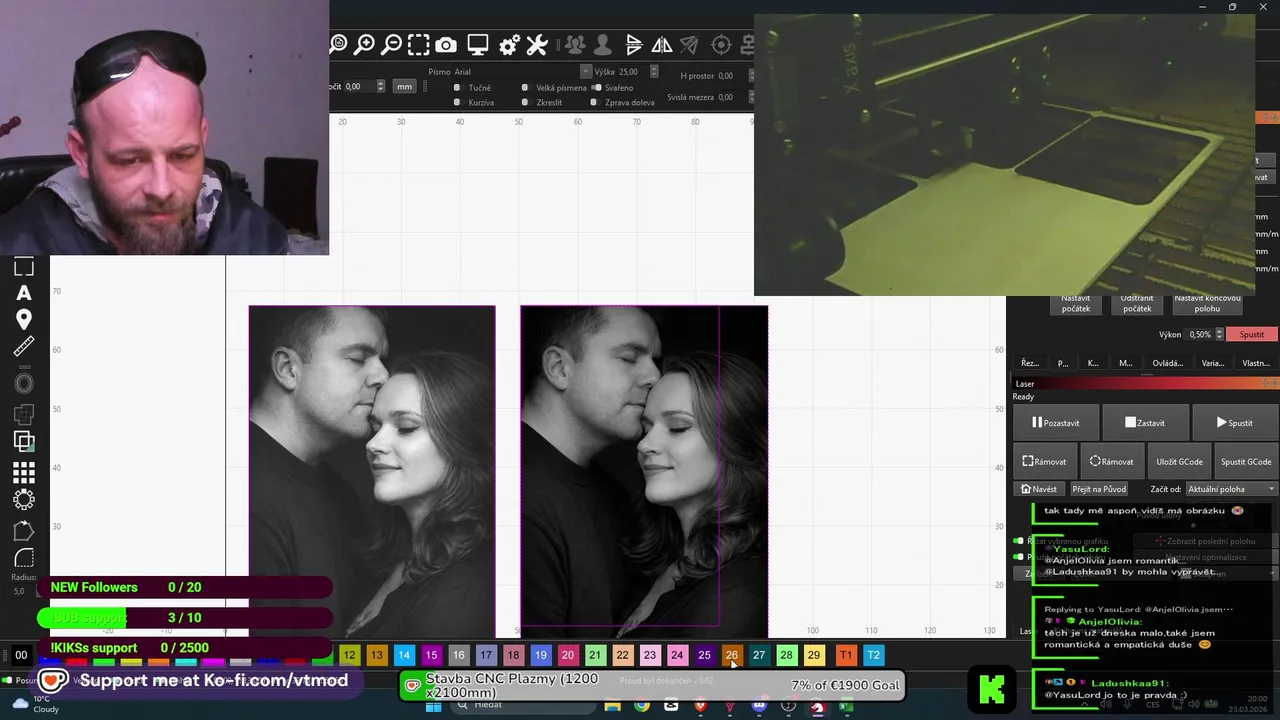The image size is (1280, 720).
Task: Click the left portrait image on canvas
Action: click(x=372, y=470)
